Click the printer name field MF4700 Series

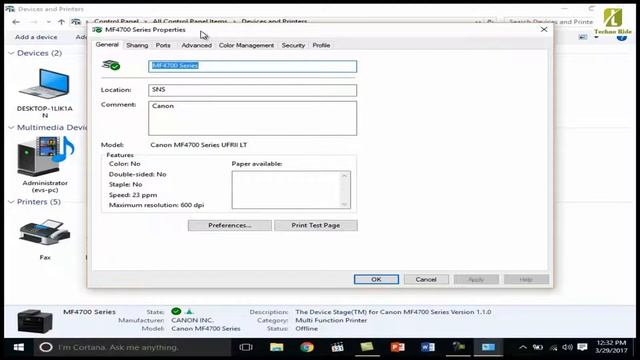click(x=252, y=66)
